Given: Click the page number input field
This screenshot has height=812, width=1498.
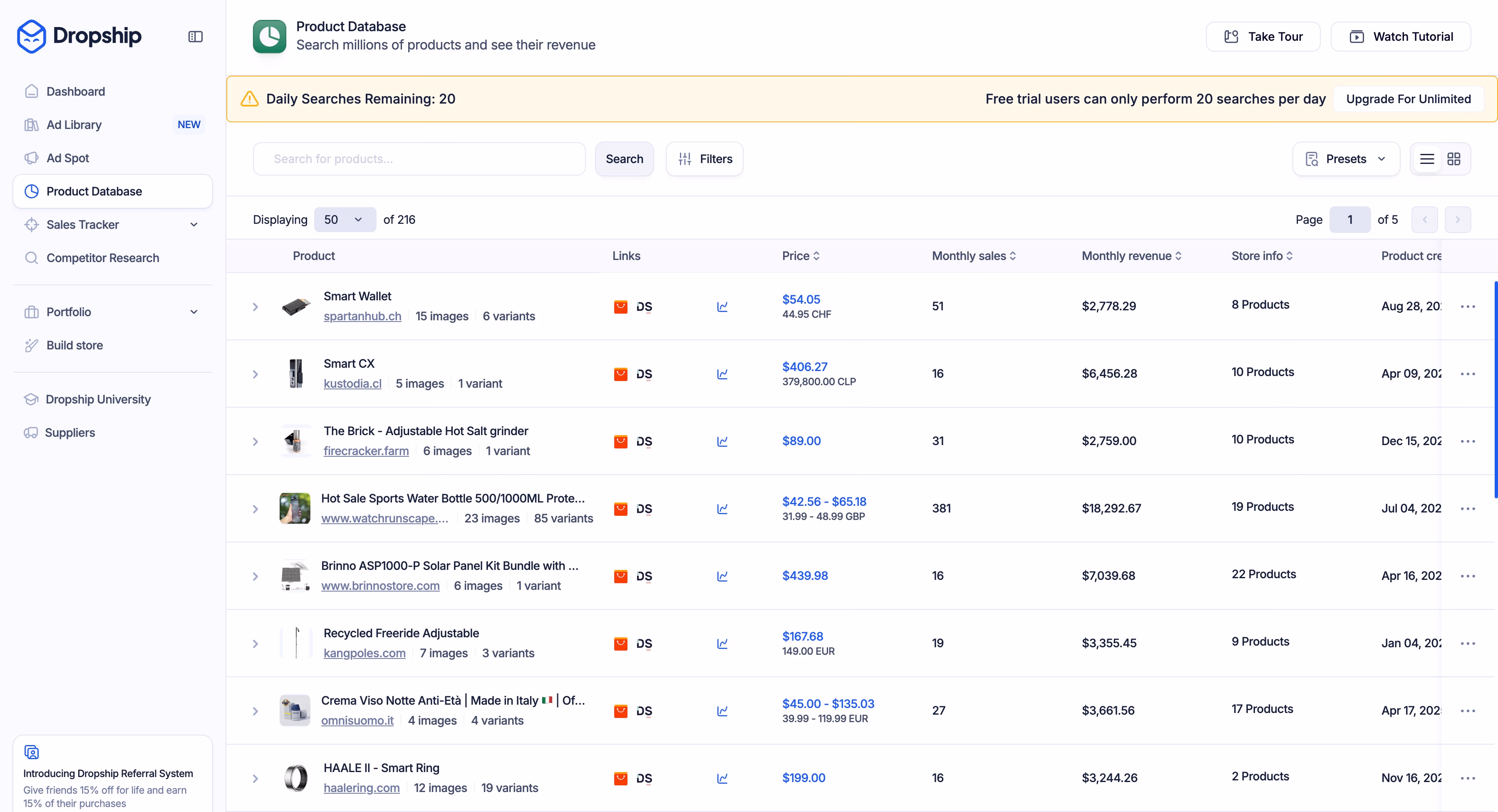Looking at the screenshot, I should point(1350,219).
